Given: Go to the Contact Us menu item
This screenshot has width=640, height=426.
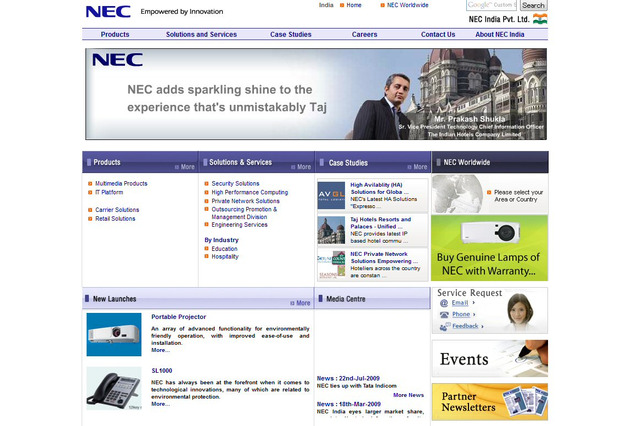Looking at the screenshot, I should [x=438, y=35].
